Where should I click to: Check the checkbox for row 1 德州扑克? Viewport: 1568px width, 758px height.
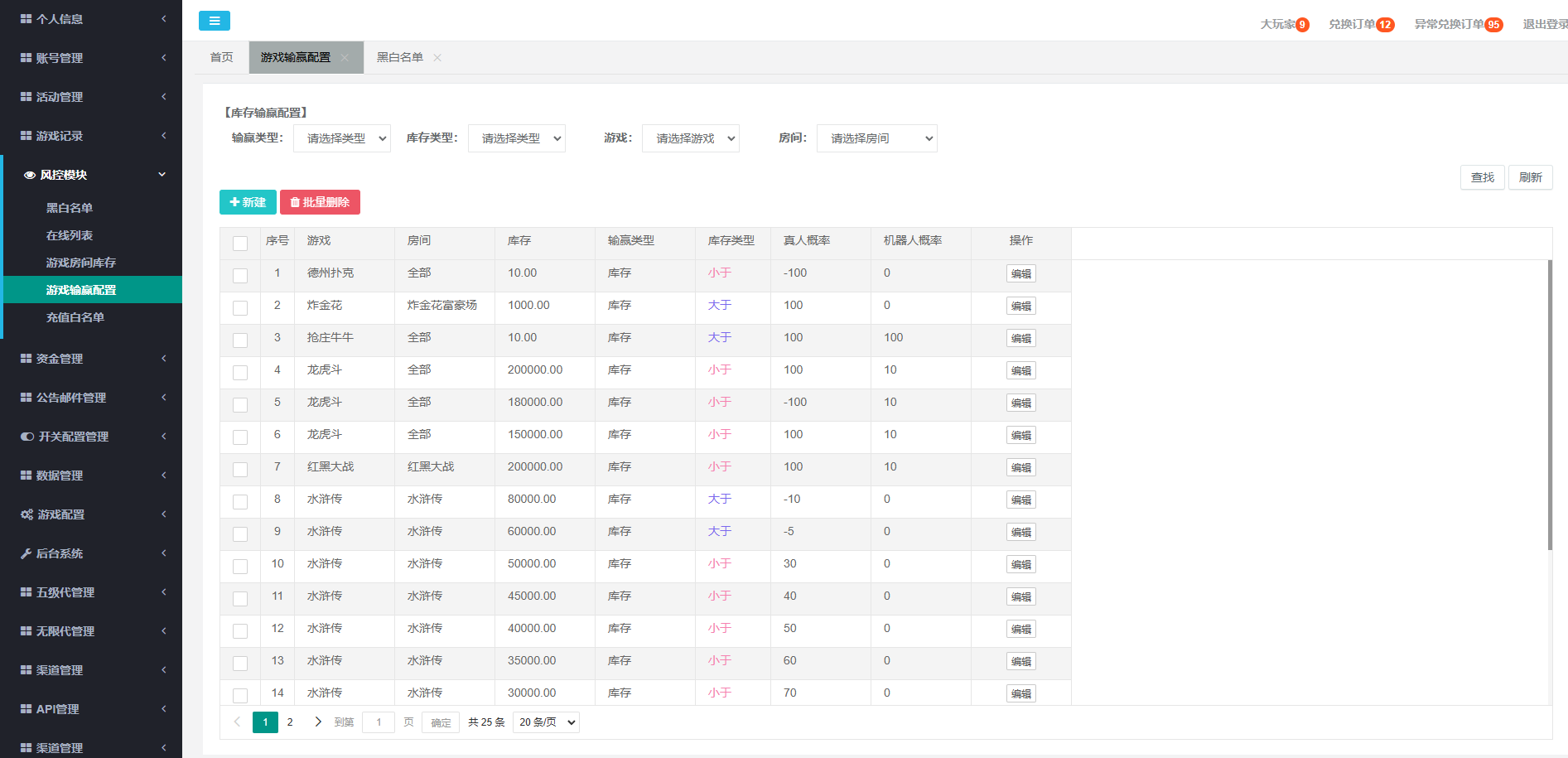[240, 275]
